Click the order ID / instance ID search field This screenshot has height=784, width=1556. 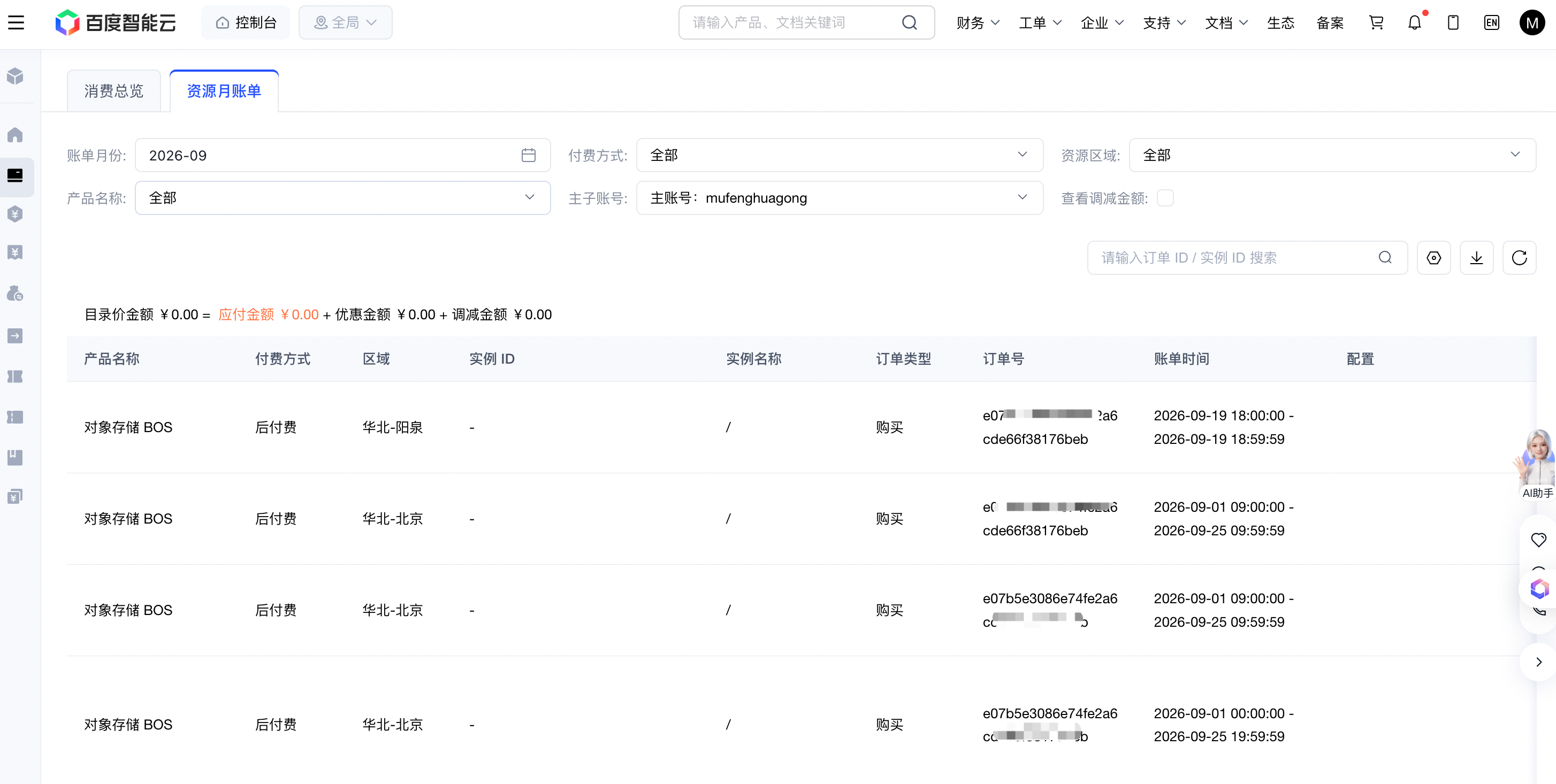coord(1247,258)
